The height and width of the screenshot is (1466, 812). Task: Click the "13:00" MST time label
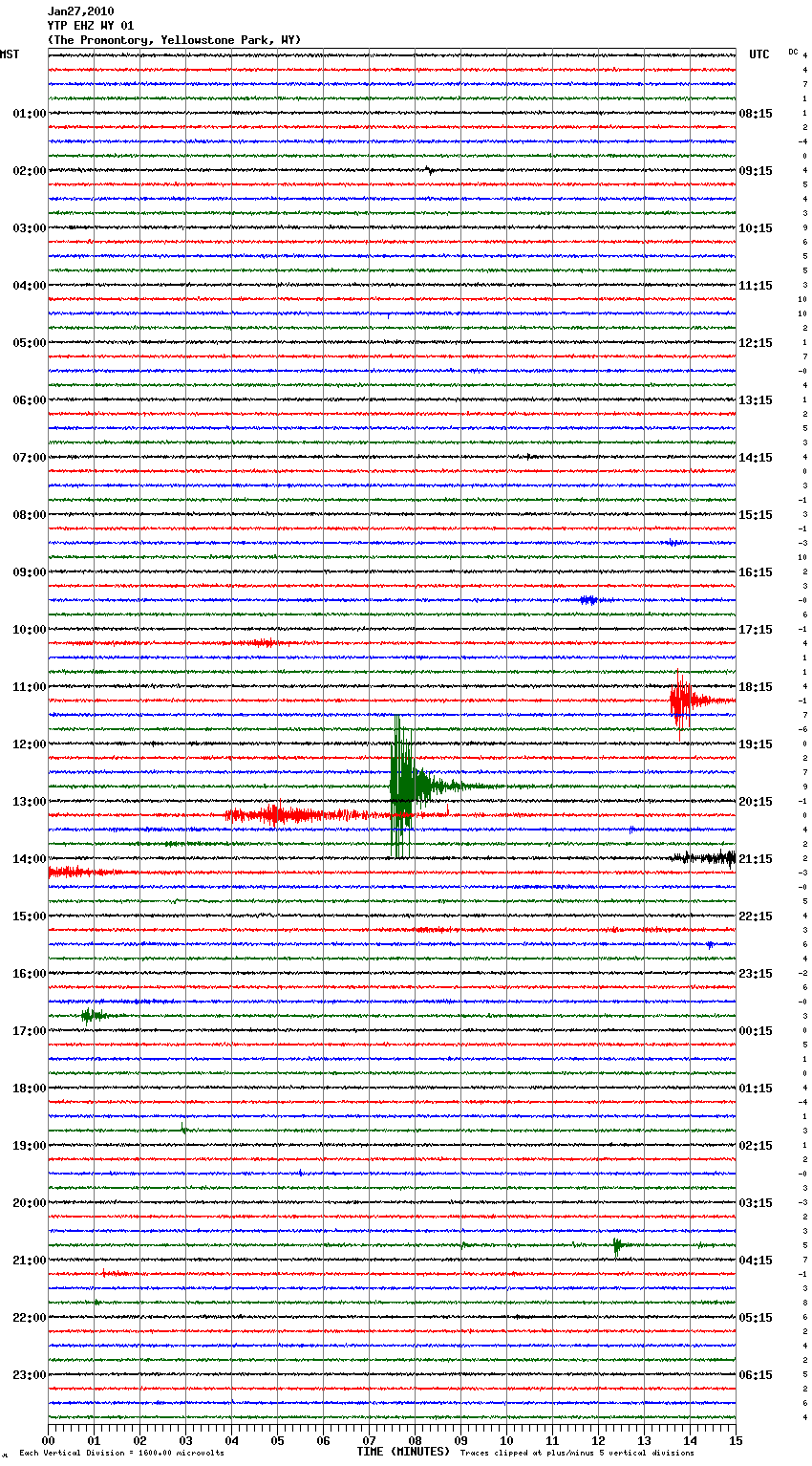point(29,802)
